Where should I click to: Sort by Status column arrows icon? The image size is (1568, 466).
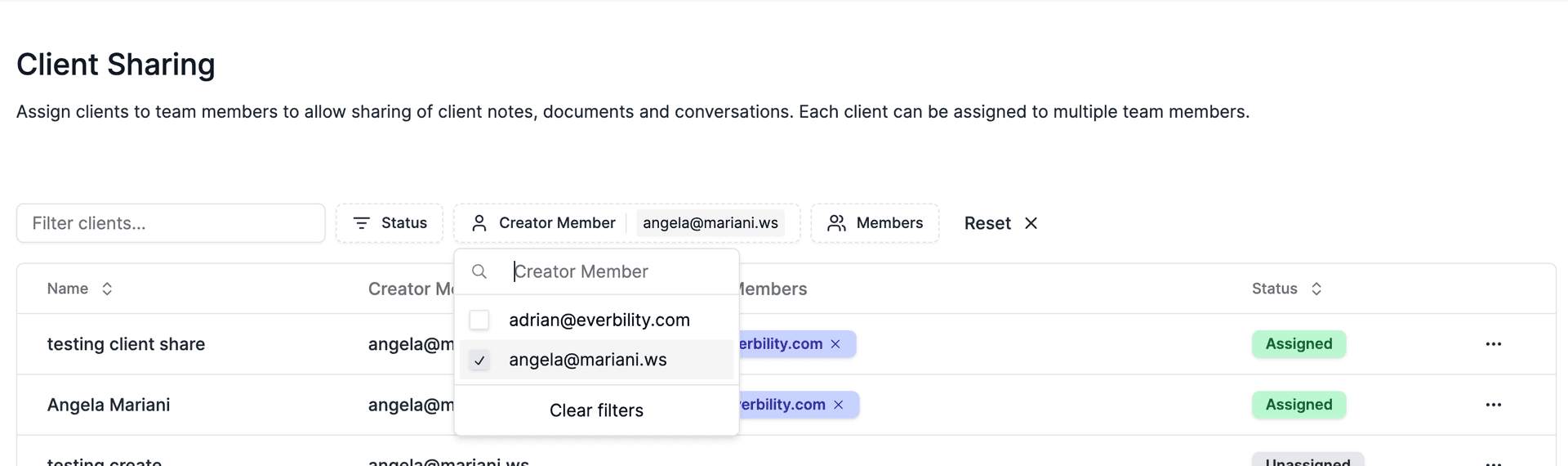[1316, 289]
